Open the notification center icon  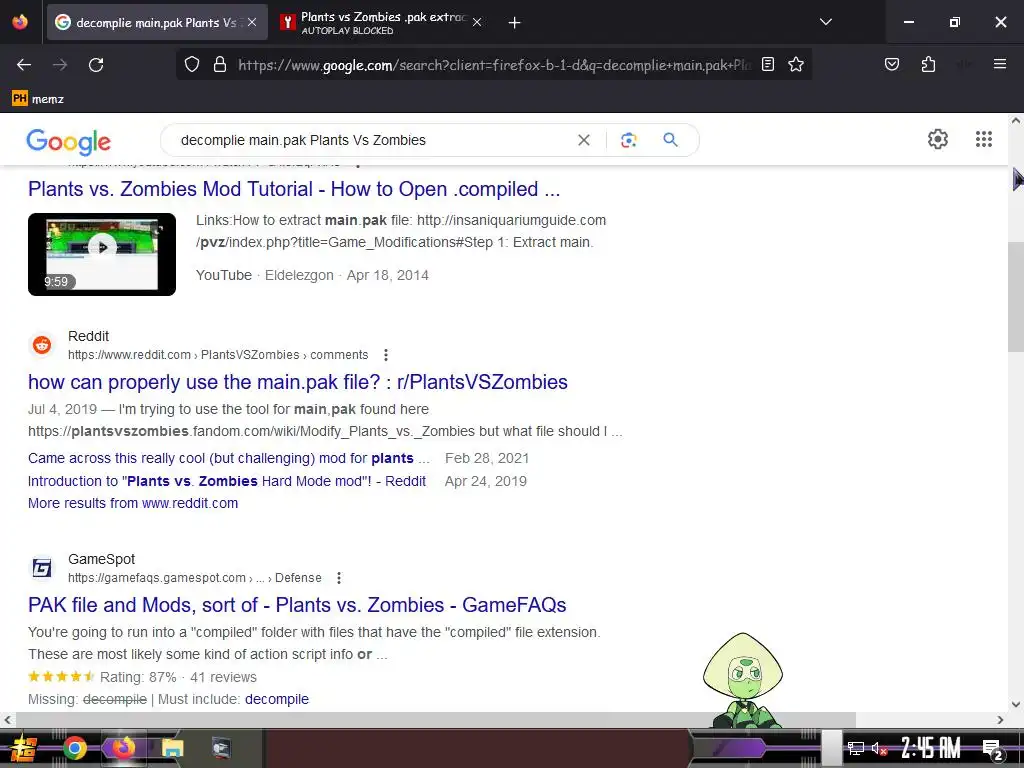pos(992,748)
